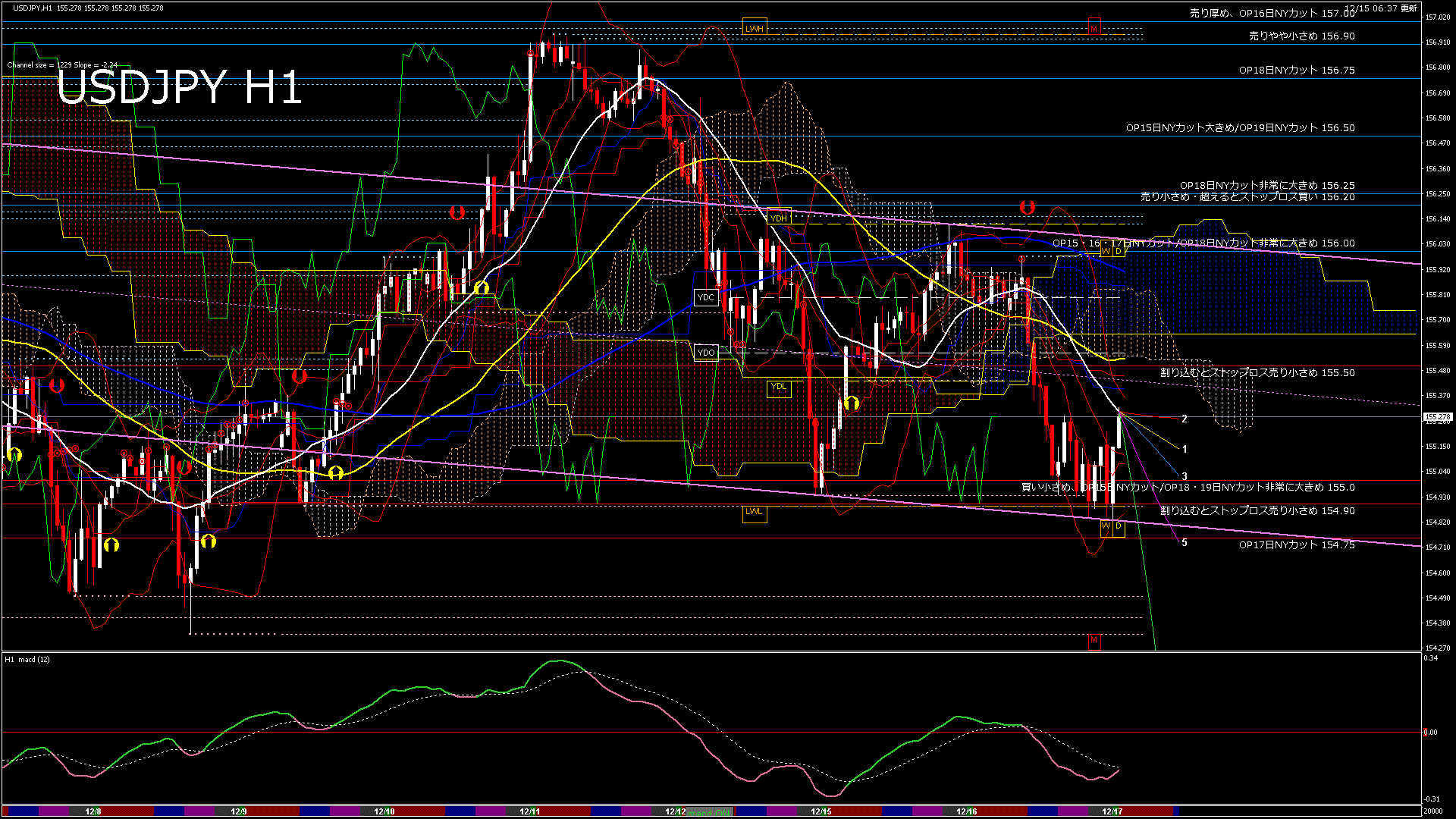
Task: Click the LWL last-week-low marker
Action: point(754,512)
